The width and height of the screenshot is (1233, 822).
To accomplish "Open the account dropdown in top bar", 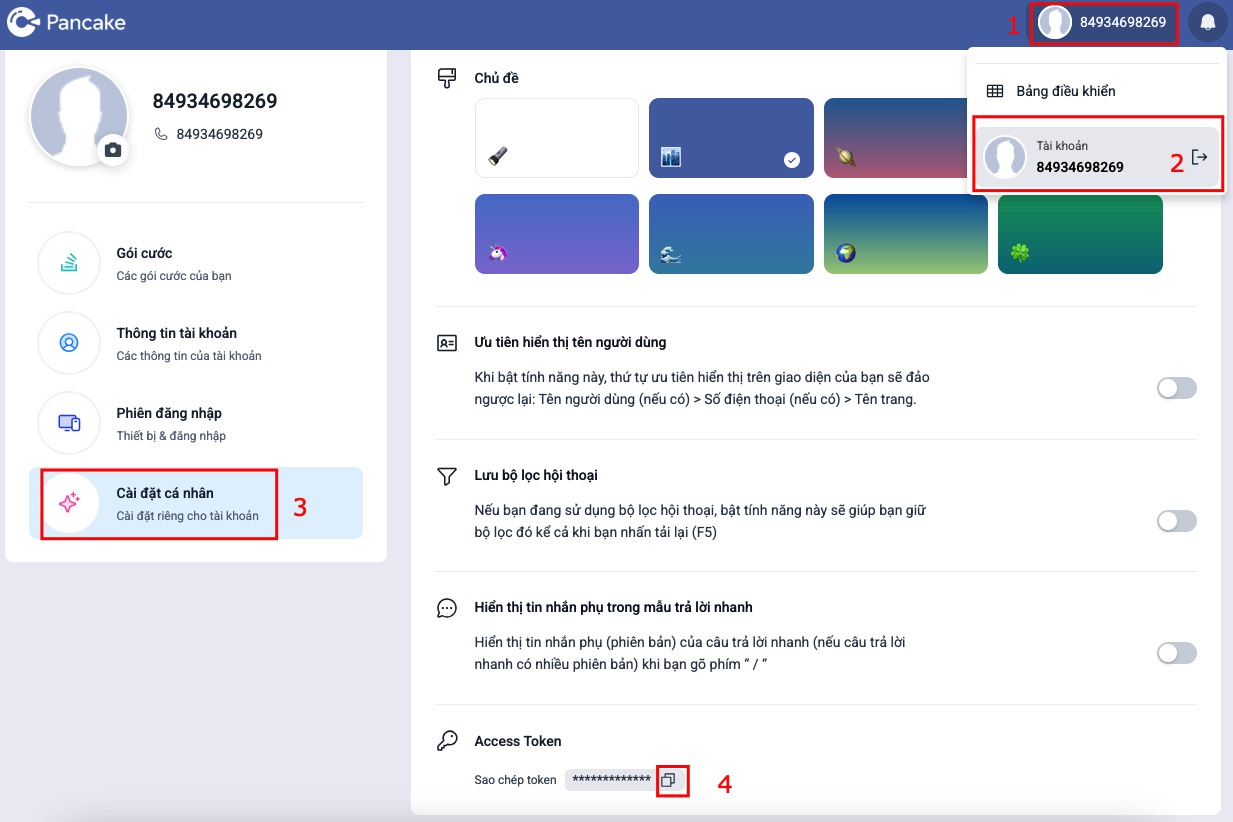I will click(1103, 23).
